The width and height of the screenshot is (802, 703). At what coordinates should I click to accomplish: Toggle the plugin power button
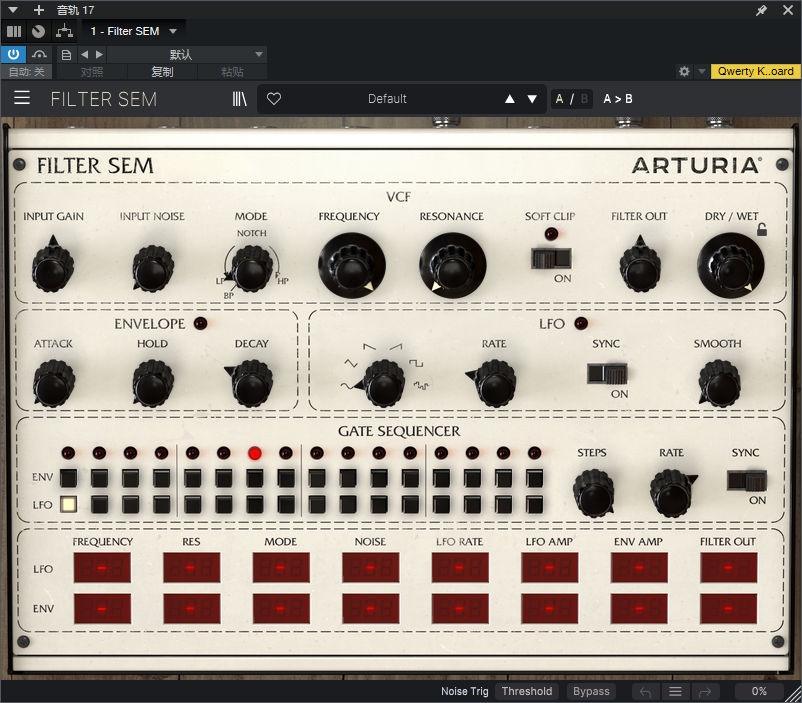pos(13,54)
